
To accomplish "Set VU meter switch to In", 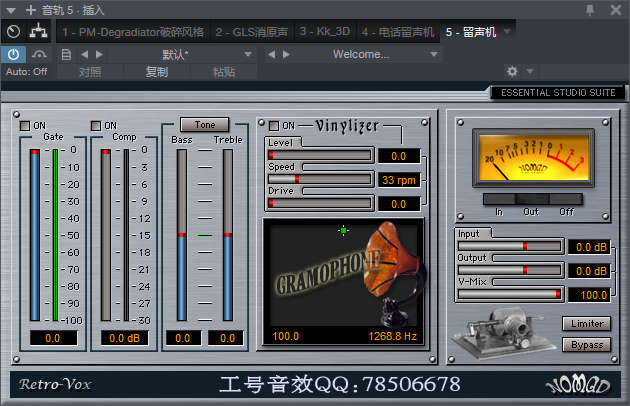I will (499, 199).
